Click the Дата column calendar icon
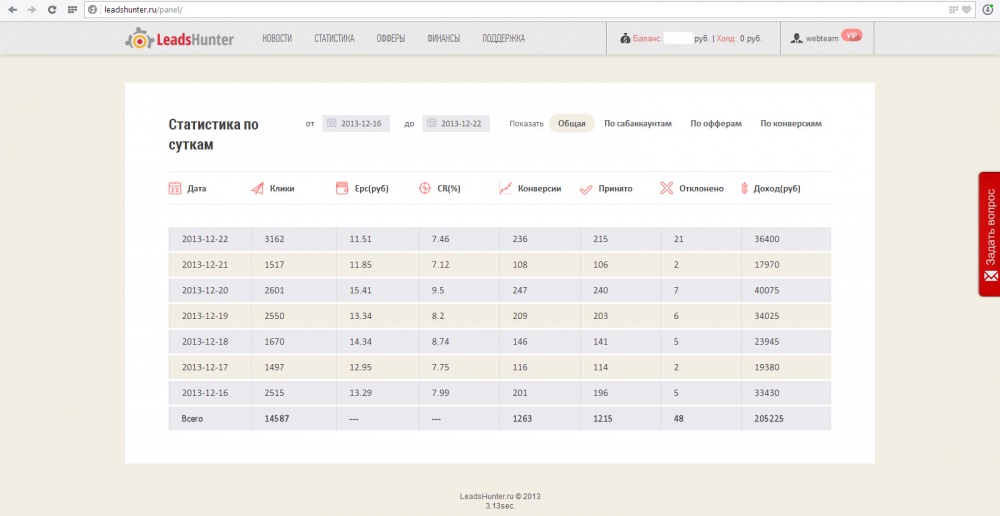This screenshot has width=1000, height=516. (175, 188)
